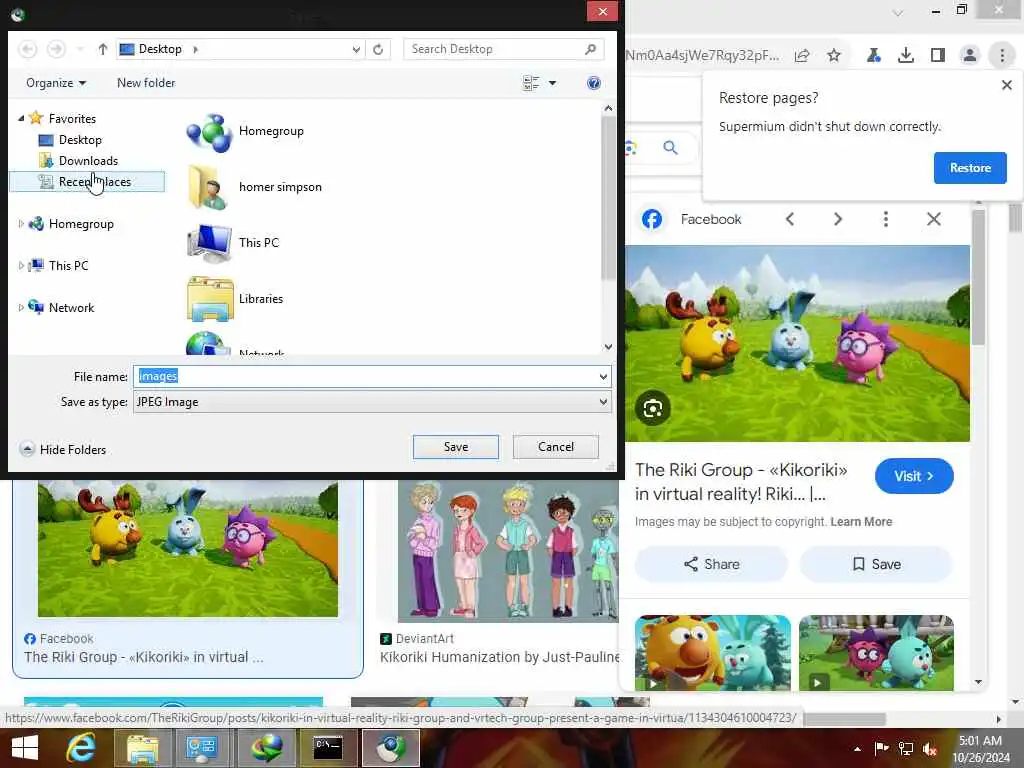Show the previous image in preview panel
The height and width of the screenshot is (768, 1024).
click(790, 219)
